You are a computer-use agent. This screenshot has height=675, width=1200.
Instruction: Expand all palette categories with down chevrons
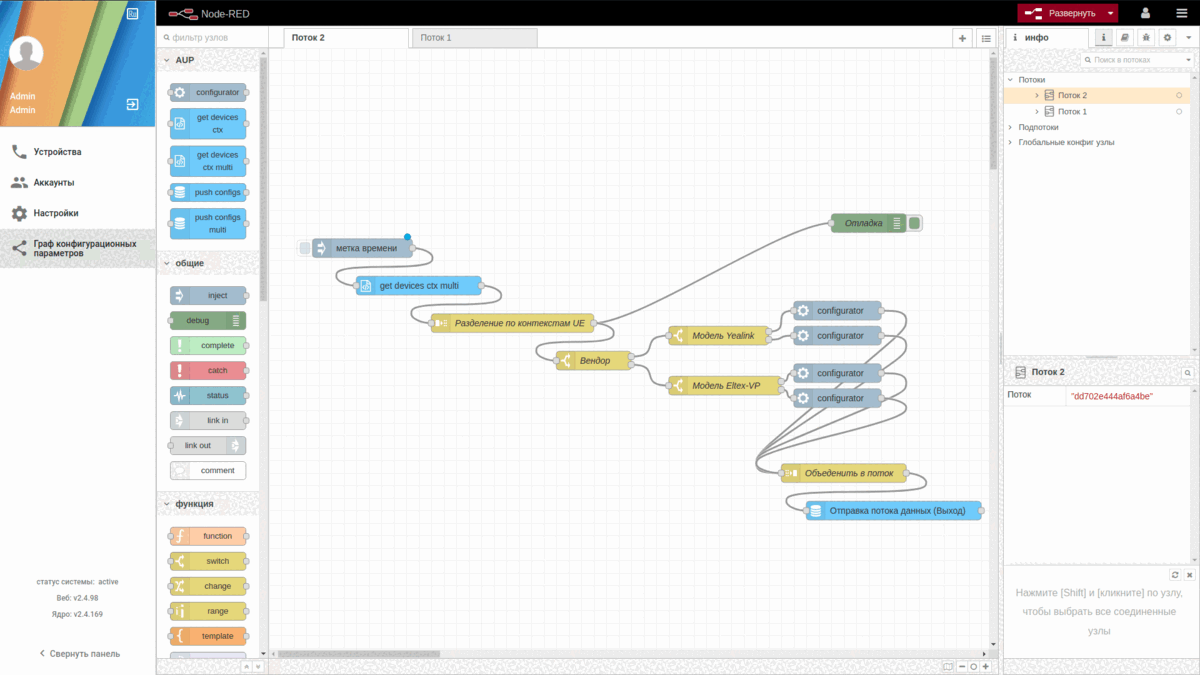coord(258,666)
